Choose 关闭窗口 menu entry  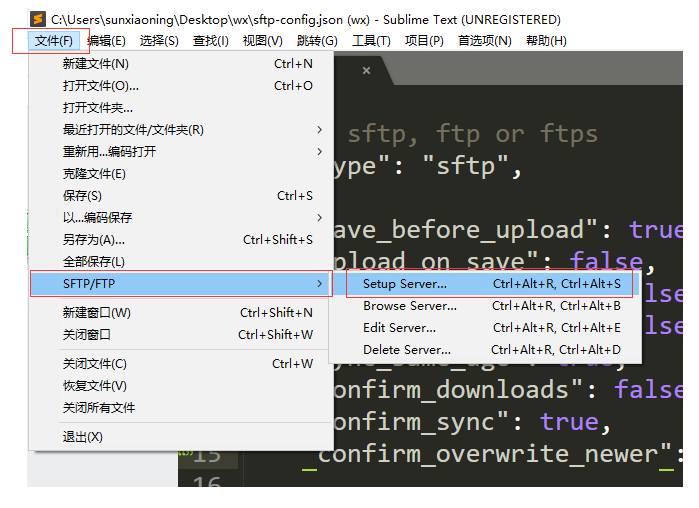(x=181, y=335)
